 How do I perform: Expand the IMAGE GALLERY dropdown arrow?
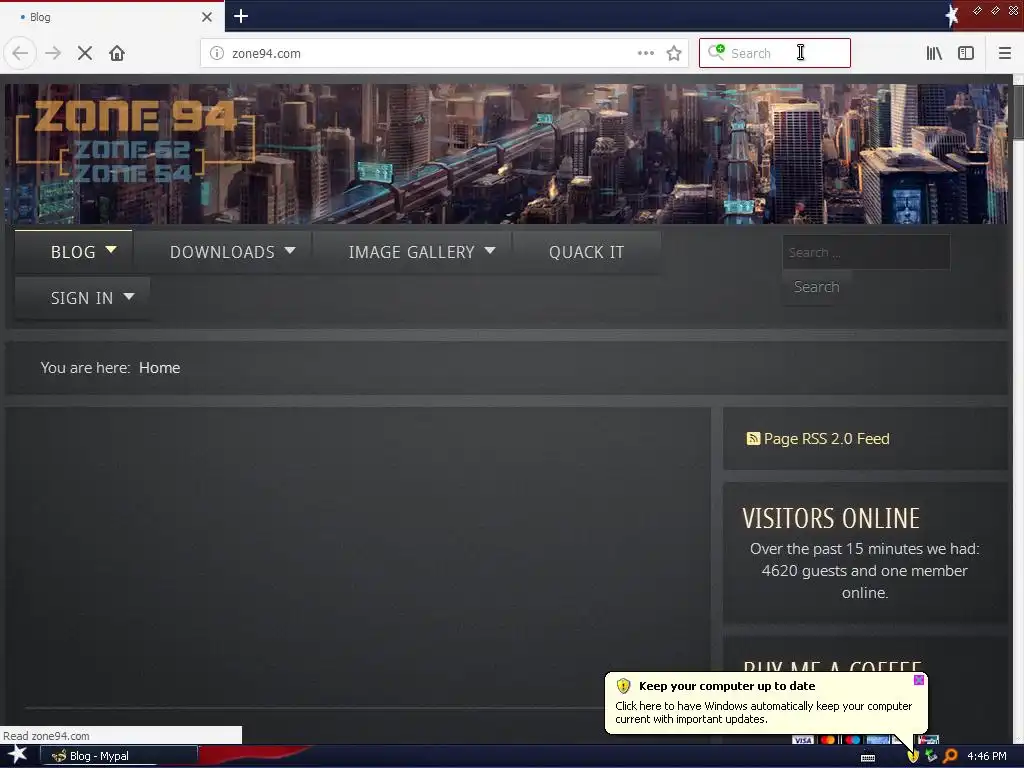pos(490,250)
